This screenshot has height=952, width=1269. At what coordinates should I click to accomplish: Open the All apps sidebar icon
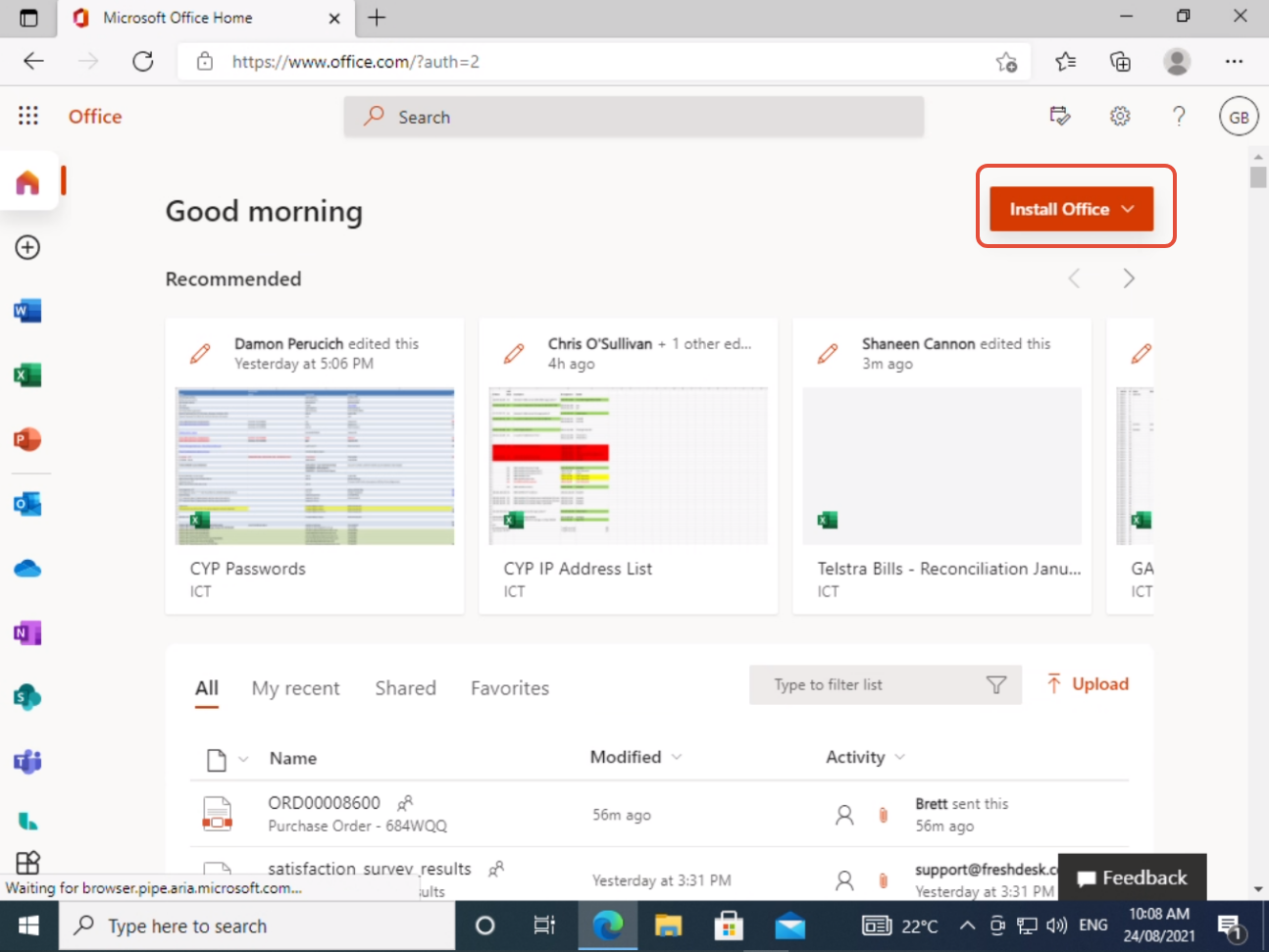(x=27, y=862)
